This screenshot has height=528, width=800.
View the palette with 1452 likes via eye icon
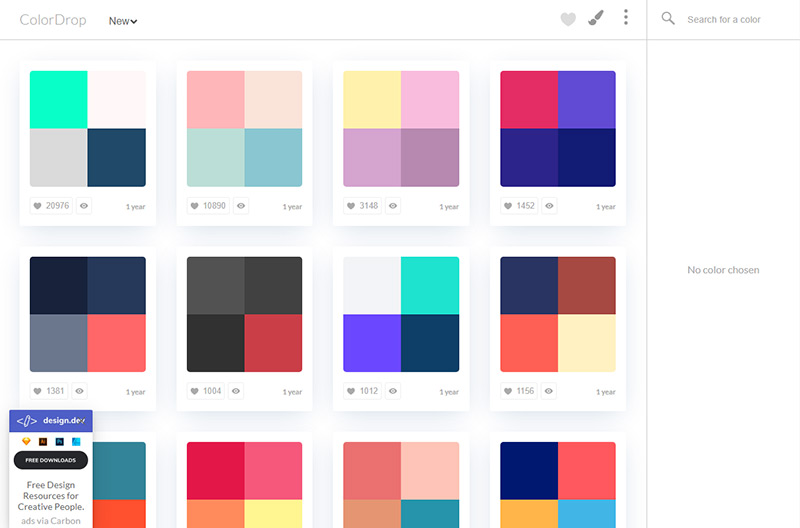(549, 206)
